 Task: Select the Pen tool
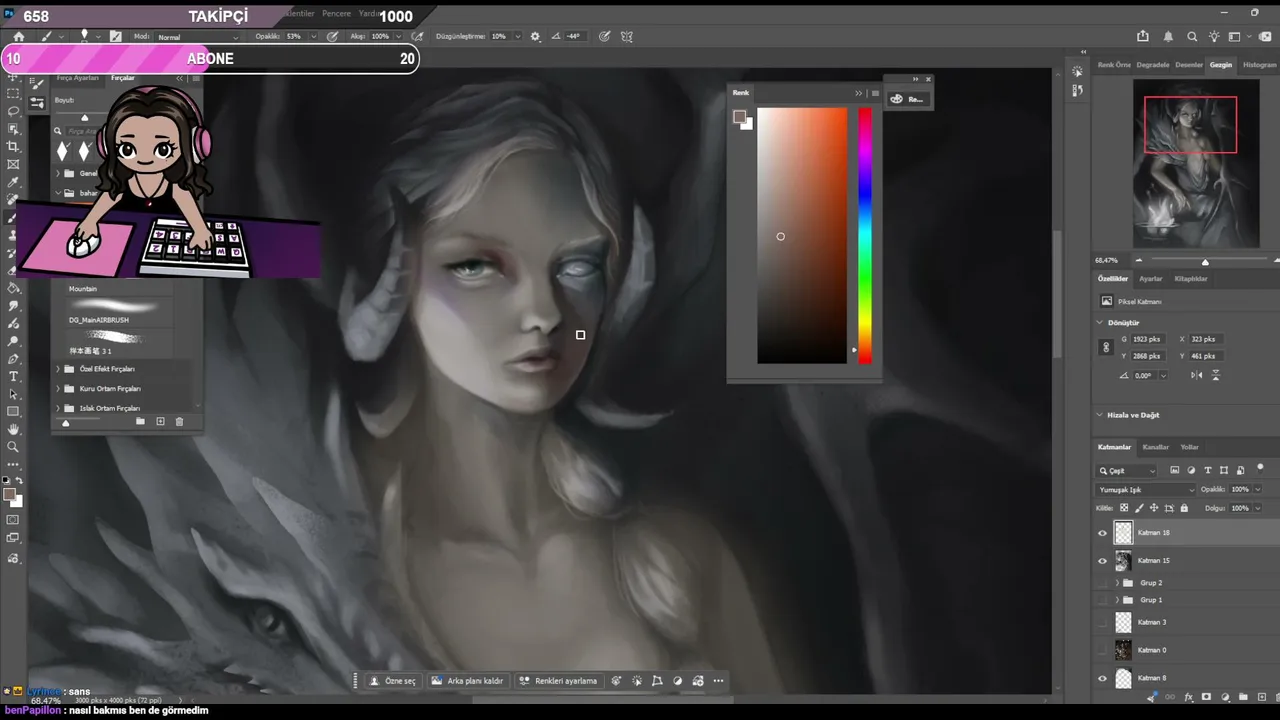tap(13, 359)
